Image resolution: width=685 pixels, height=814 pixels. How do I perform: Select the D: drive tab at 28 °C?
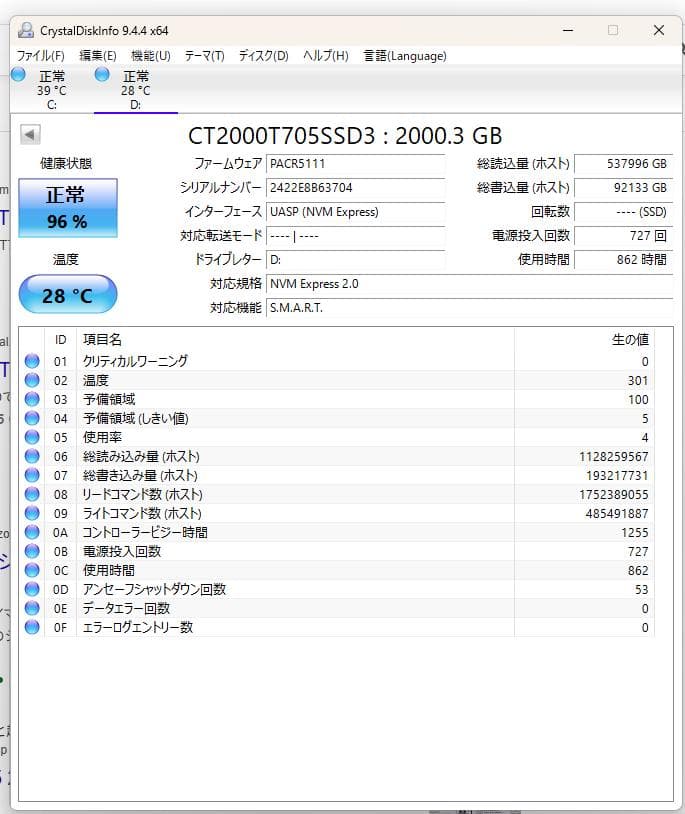click(x=136, y=90)
